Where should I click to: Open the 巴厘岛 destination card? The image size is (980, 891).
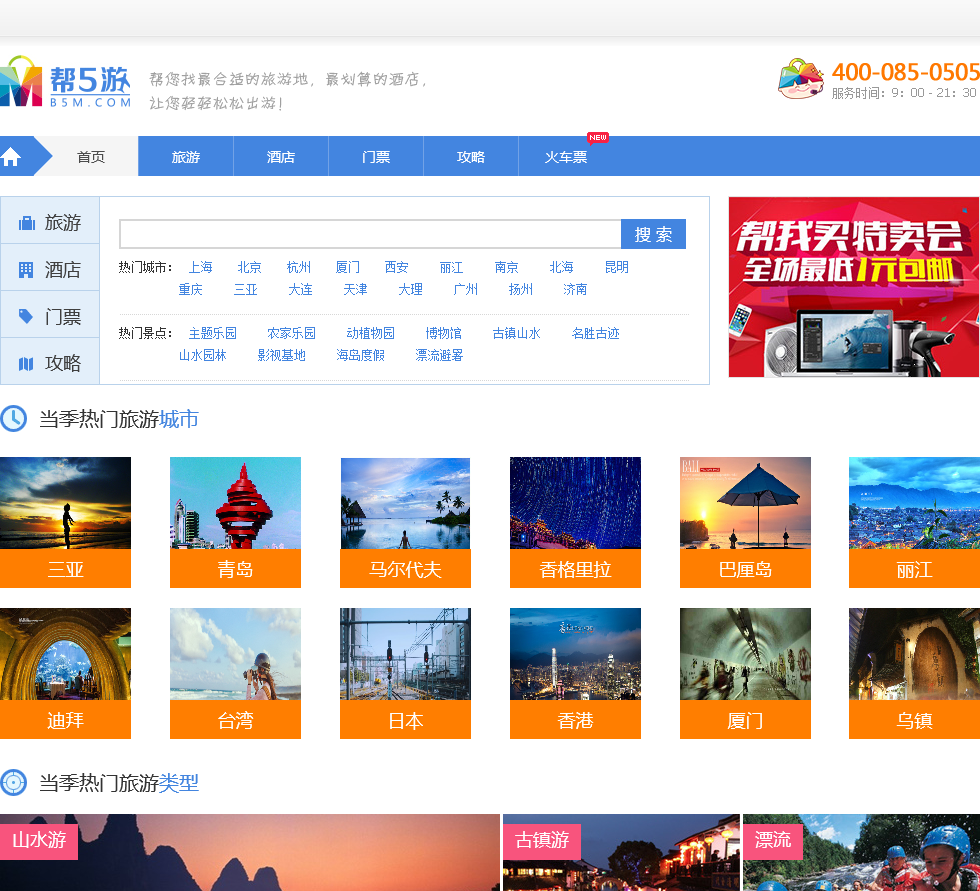coord(746,522)
